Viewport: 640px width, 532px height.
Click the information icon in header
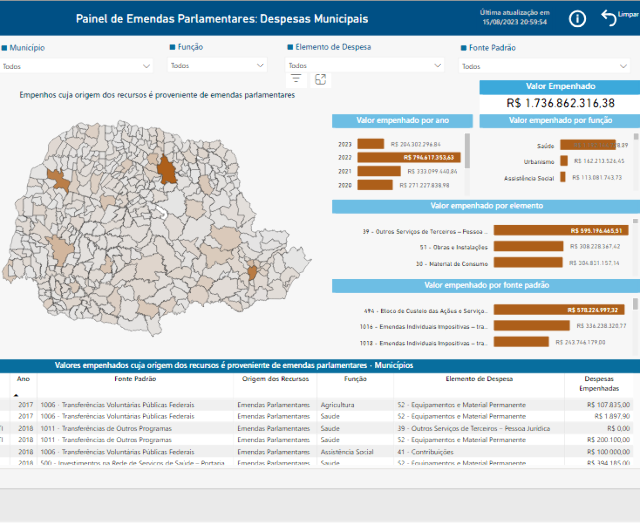pos(577,18)
